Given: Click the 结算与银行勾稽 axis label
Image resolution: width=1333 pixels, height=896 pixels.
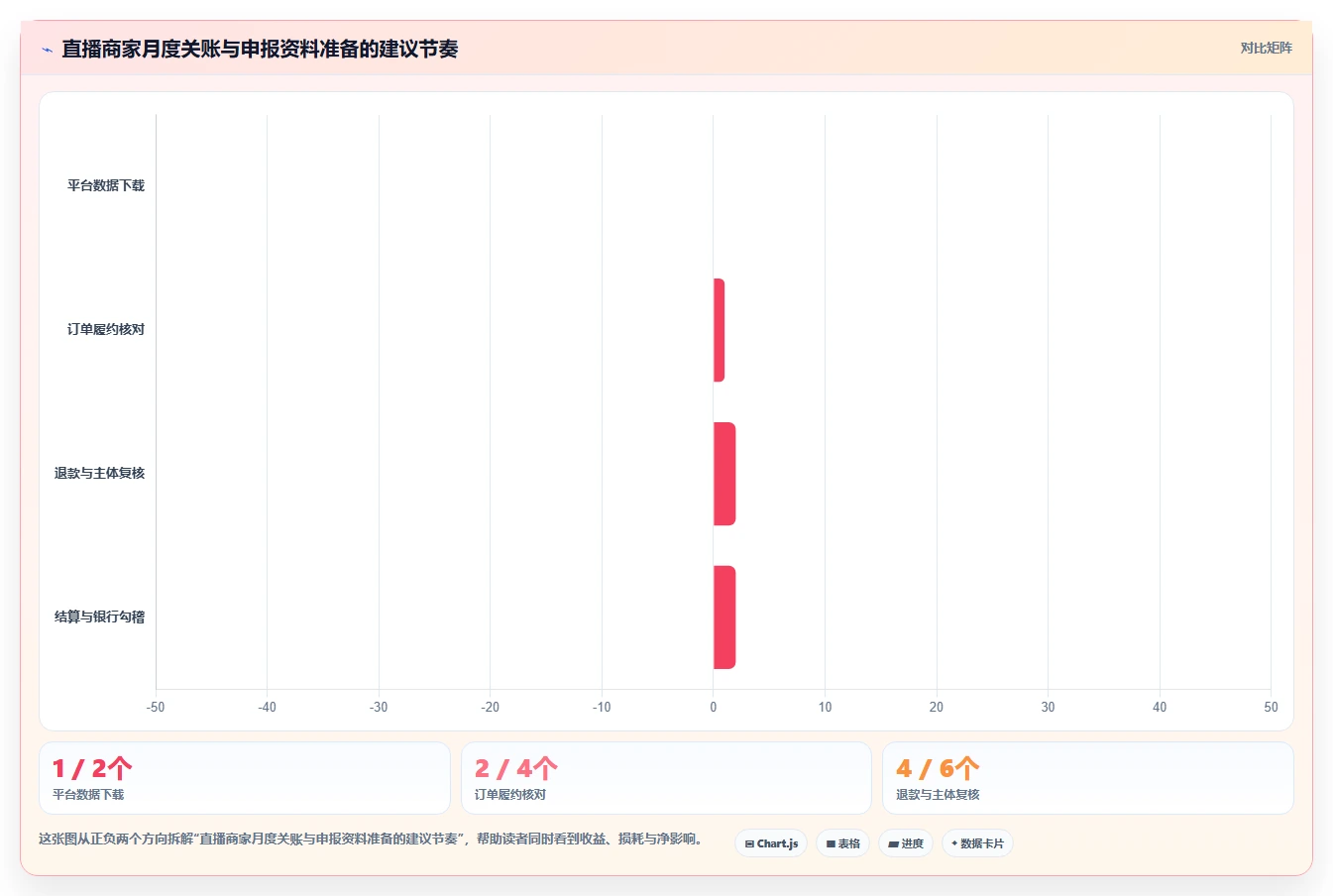Looking at the screenshot, I should pos(99,616).
